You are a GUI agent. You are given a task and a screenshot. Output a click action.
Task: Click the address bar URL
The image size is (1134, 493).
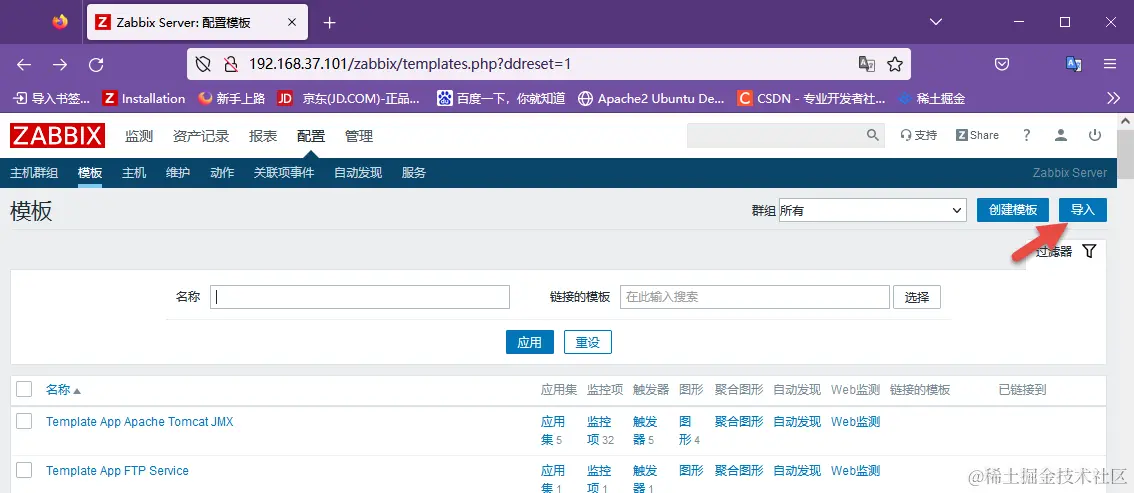click(410, 64)
